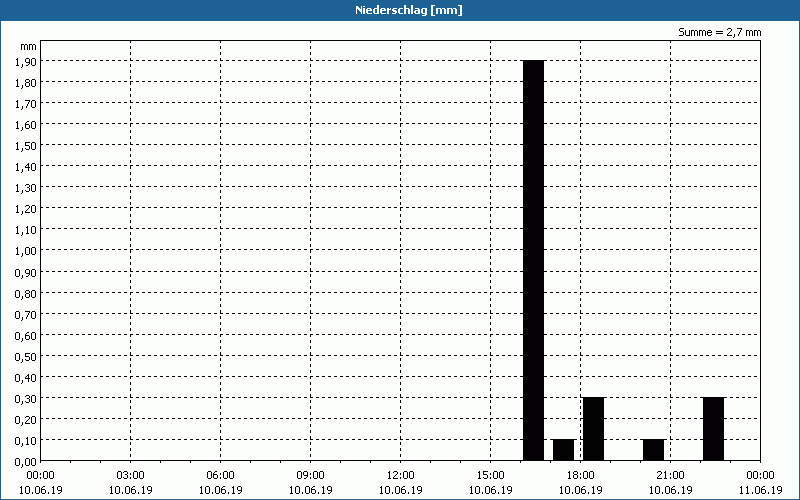Click the 21:00 time label
This screenshot has height=500, width=800.
point(670,475)
